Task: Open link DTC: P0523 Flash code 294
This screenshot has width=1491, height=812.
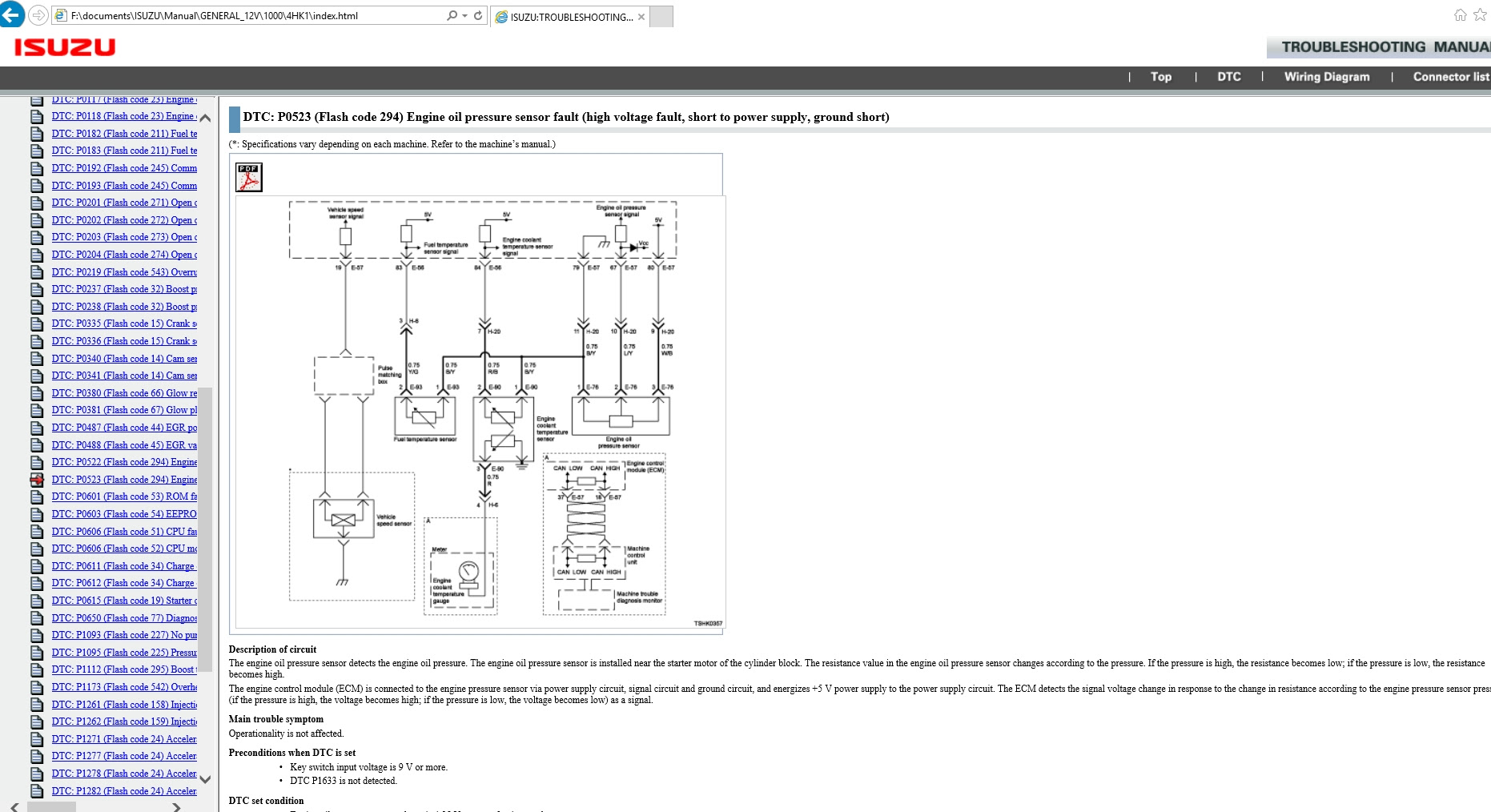Action: pos(124,480)
